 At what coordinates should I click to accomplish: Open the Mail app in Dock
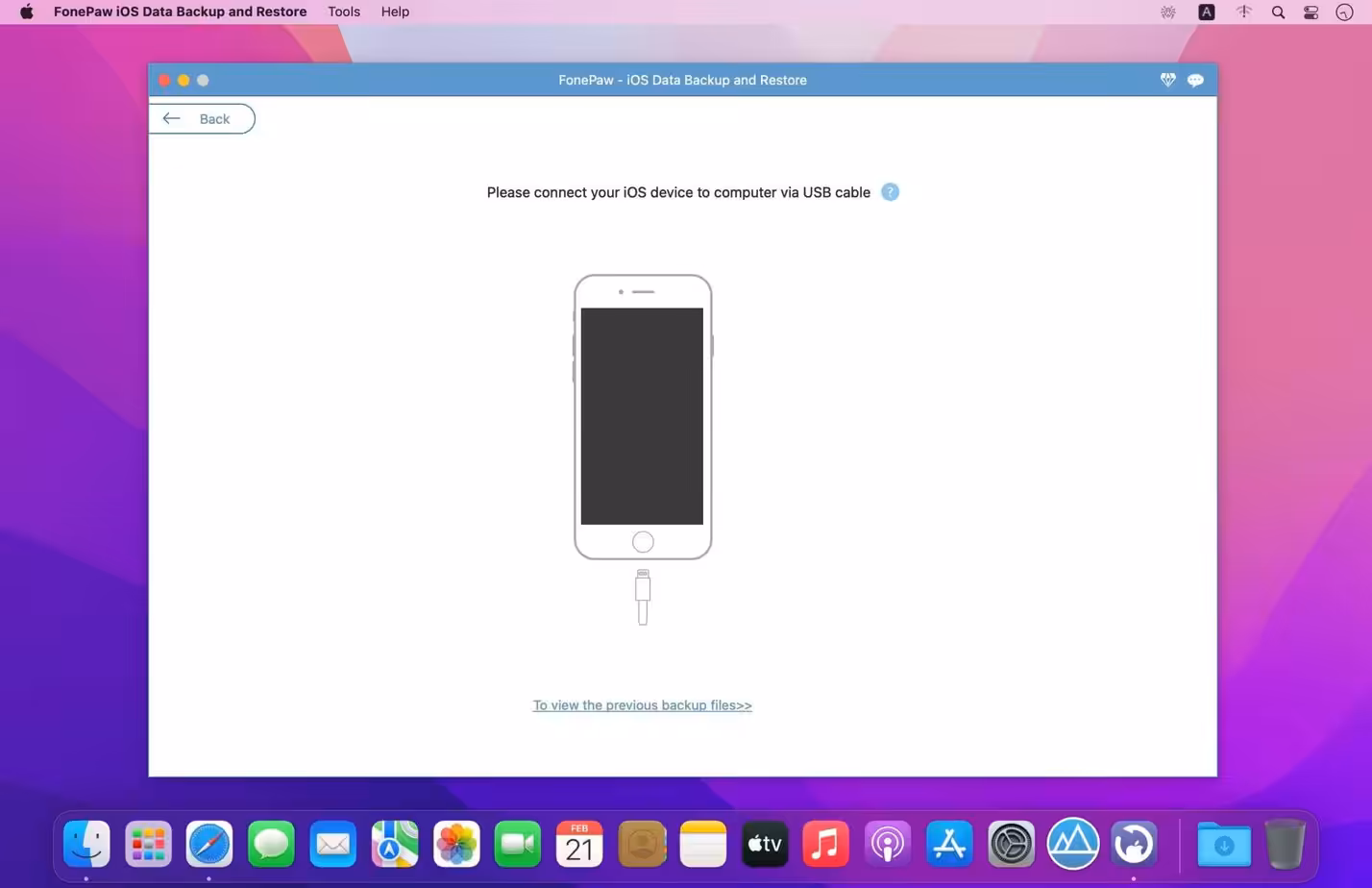(333, 844)
